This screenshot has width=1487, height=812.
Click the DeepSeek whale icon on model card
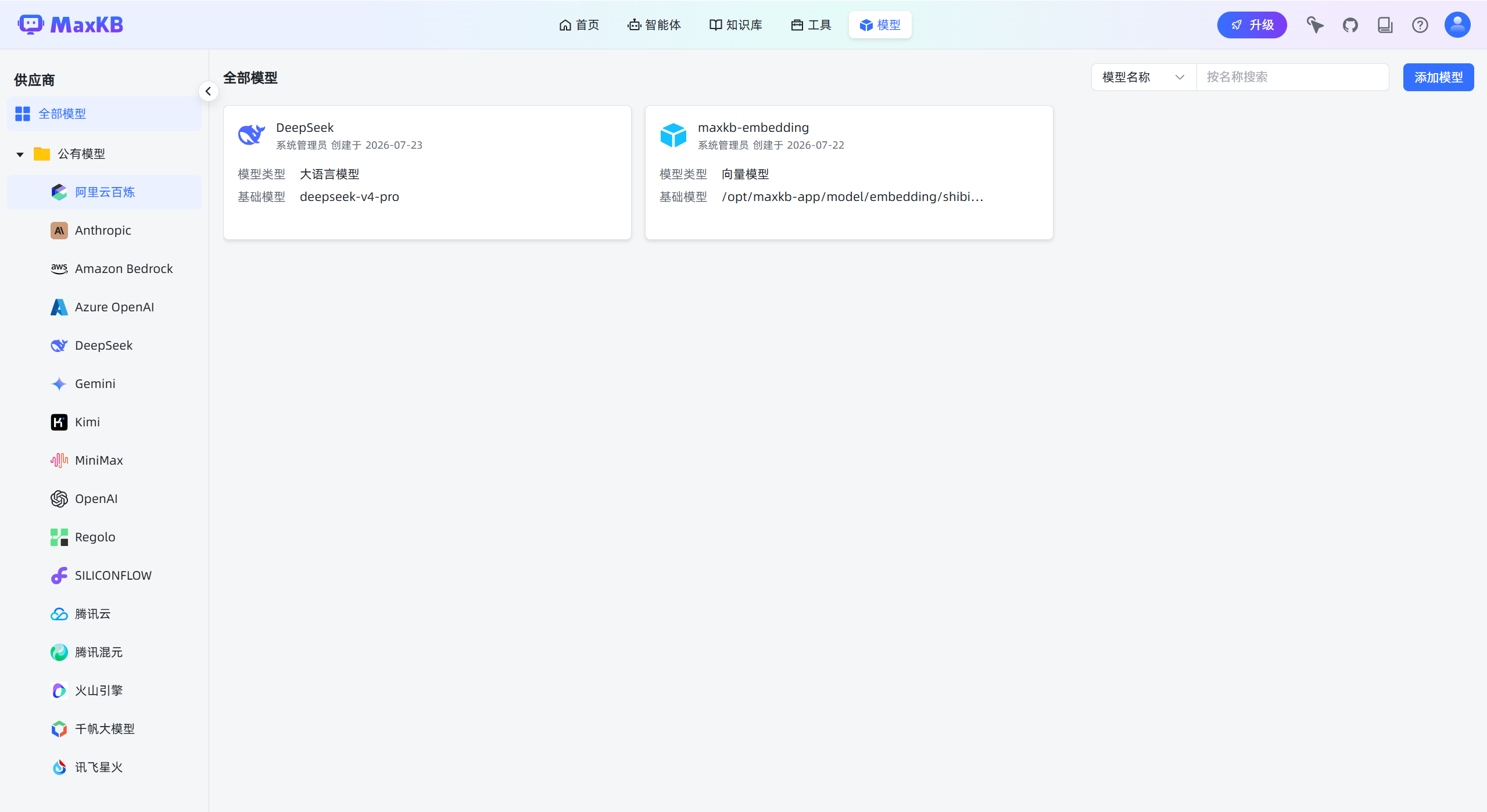pyautogui.click(x=252, y=135)
